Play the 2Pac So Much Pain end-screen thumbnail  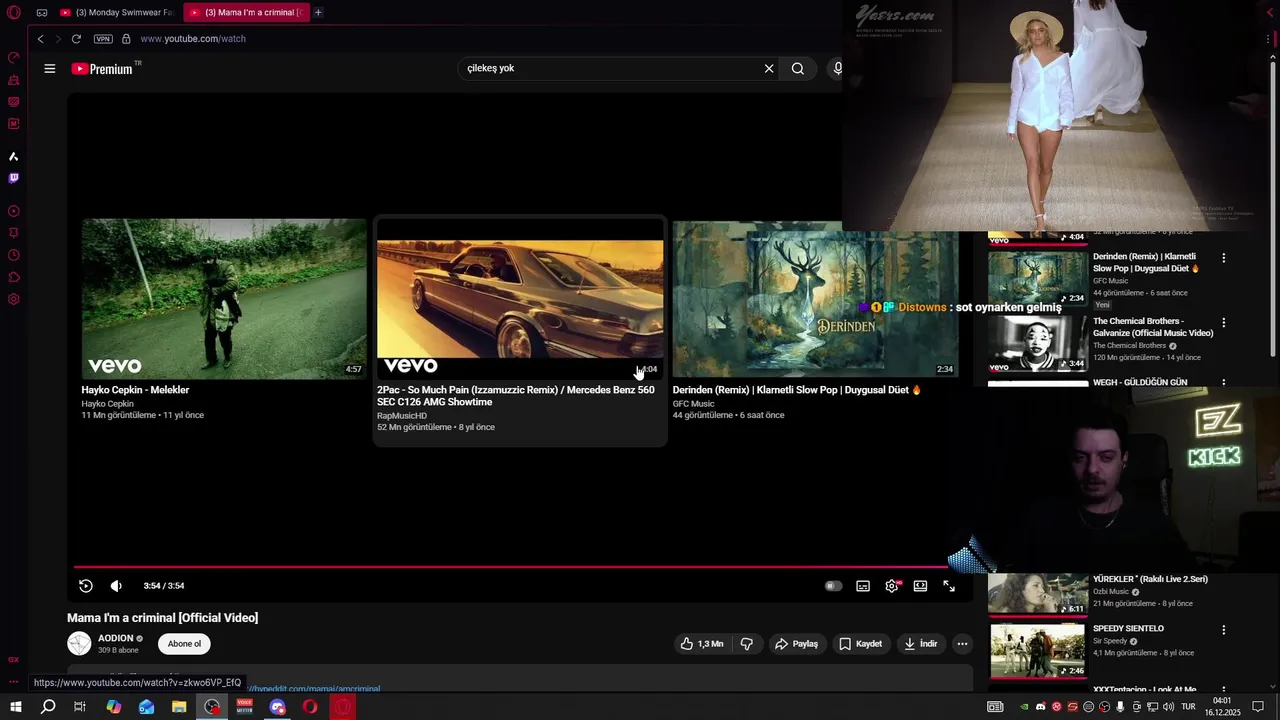click(520, 299)
